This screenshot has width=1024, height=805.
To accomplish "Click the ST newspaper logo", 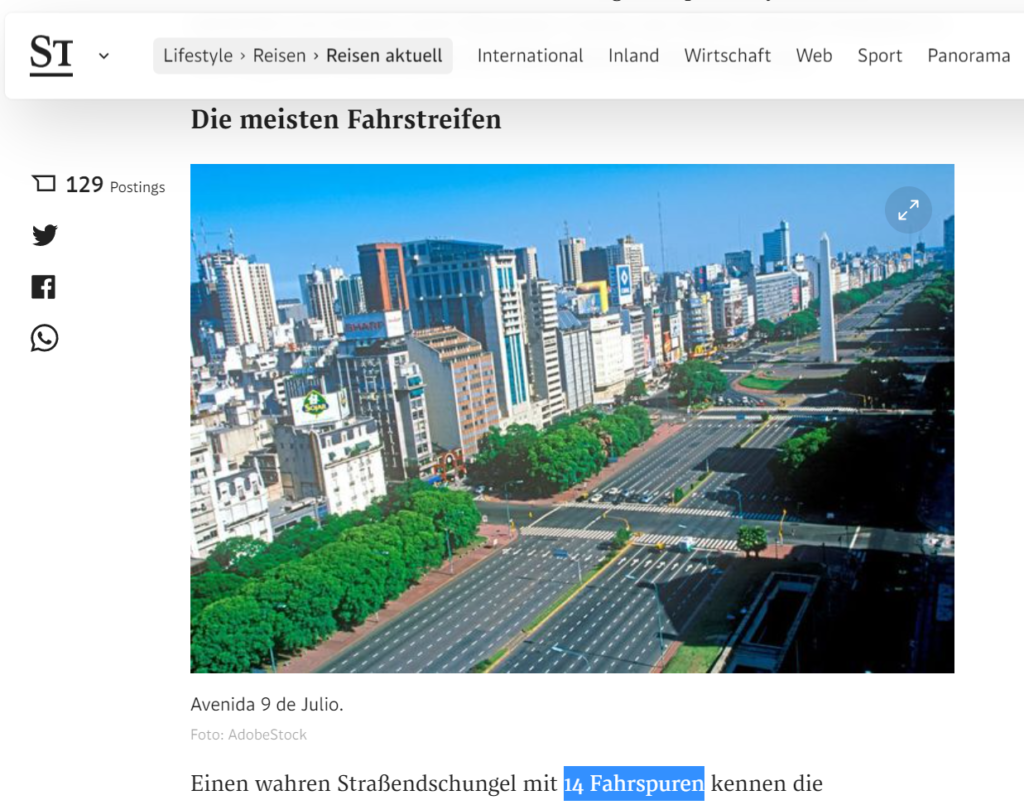I will pos(51,55).
